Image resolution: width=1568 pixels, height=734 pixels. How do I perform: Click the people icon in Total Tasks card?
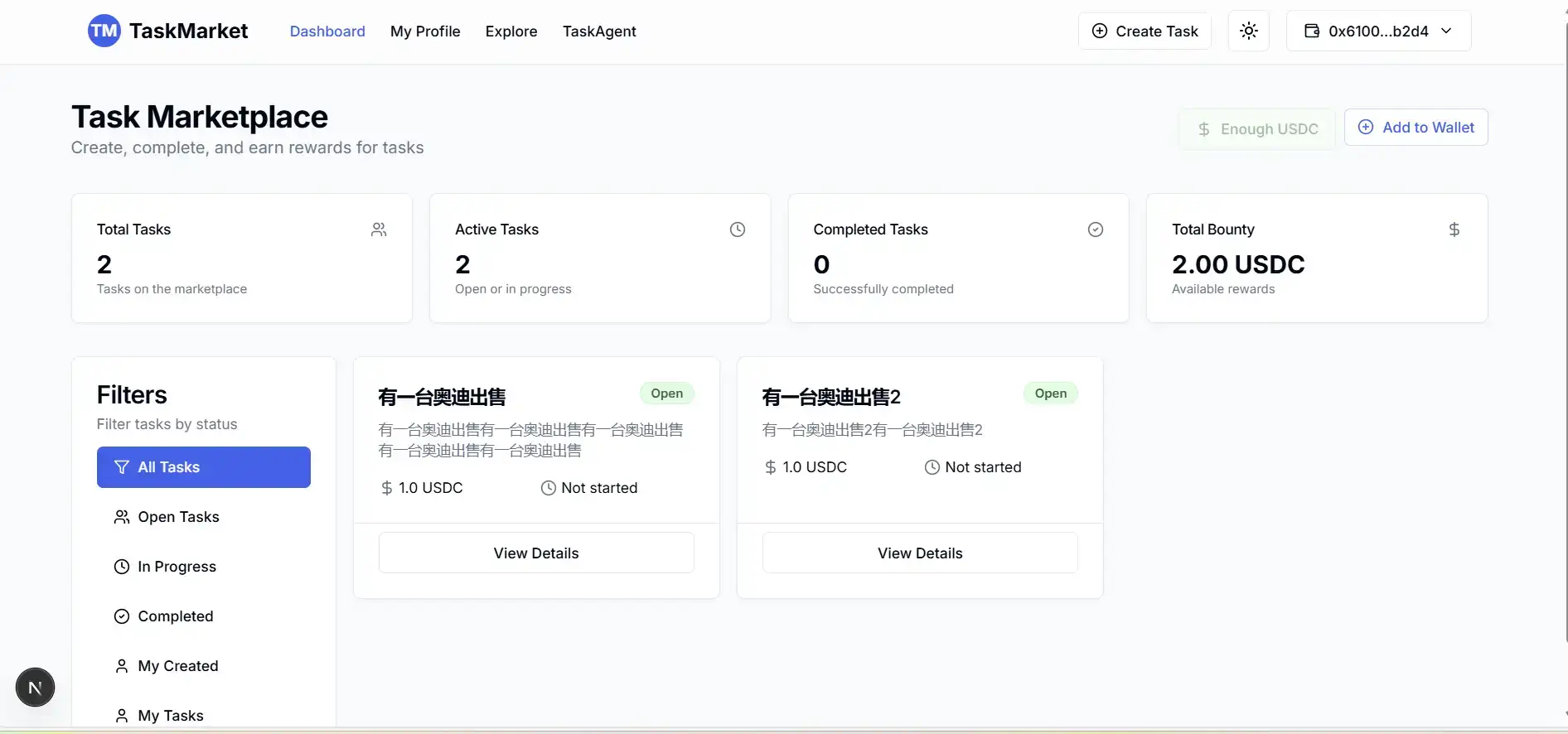[x=379, y=229]
